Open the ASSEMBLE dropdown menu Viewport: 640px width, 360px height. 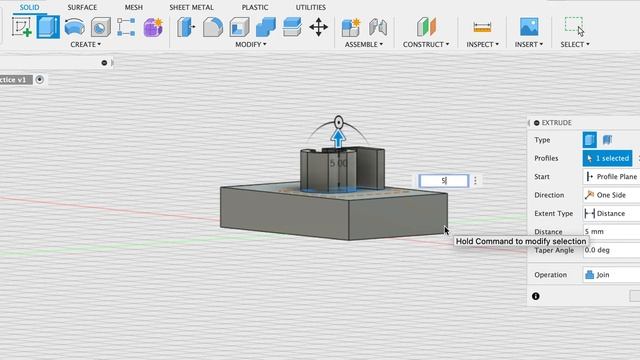(364, 44)
